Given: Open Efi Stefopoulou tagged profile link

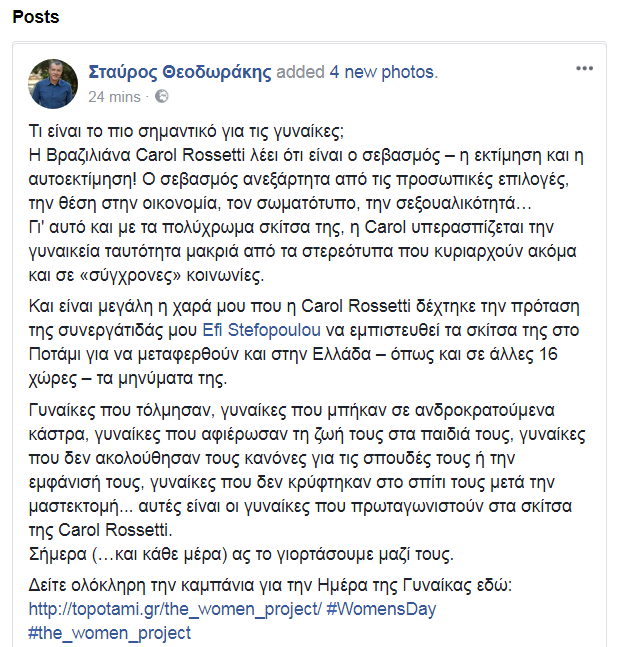Looking at the screenshot, I should 262,330.
